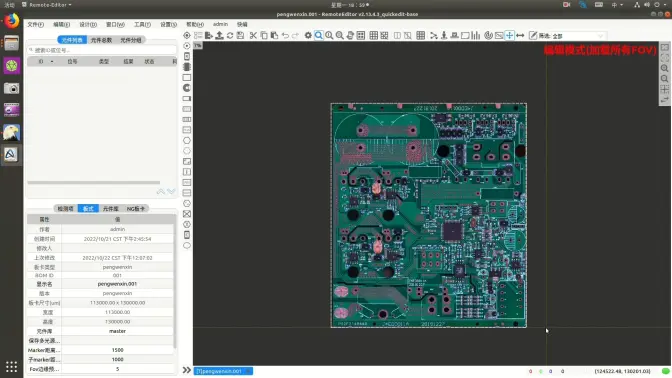Click the hand pan tool icon
The width and height of the screenshot is (672, 378).
point(350,36)
